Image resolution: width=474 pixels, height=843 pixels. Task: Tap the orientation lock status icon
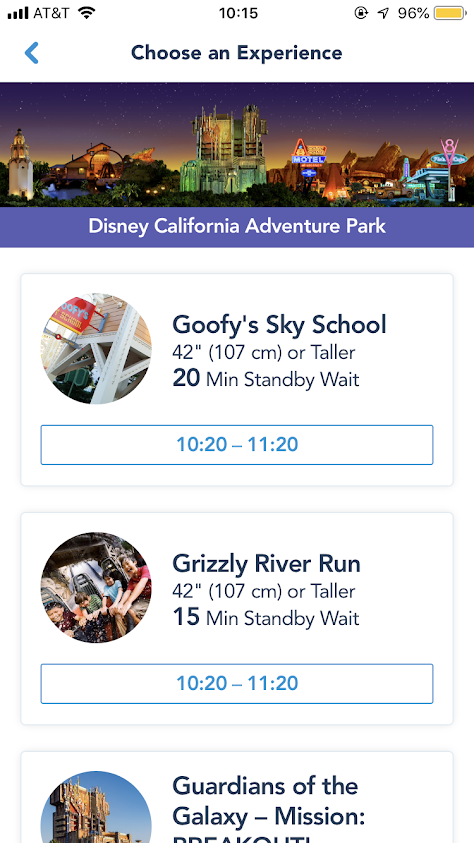(361, 13)
